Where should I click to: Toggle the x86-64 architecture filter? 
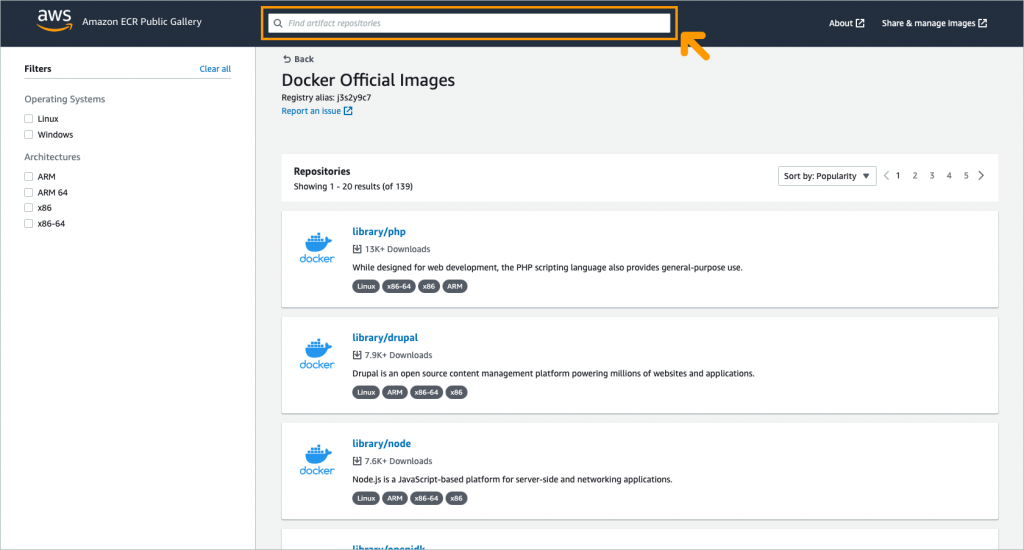tap(29, 223)
